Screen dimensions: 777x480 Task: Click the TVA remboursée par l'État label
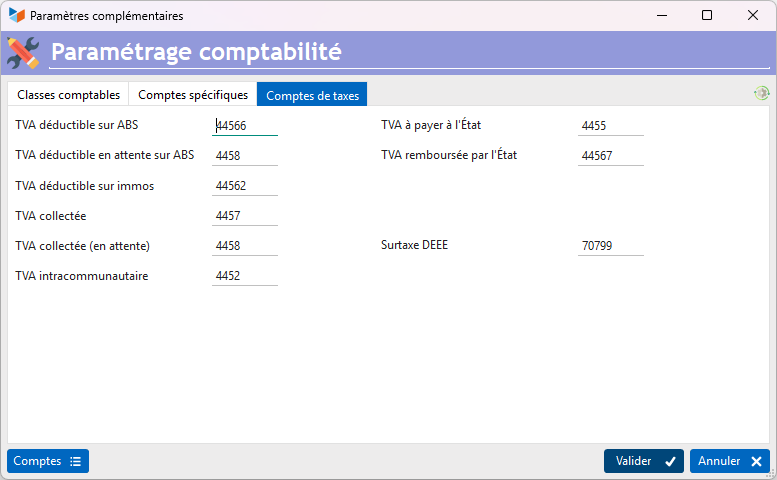pos(449,155)
